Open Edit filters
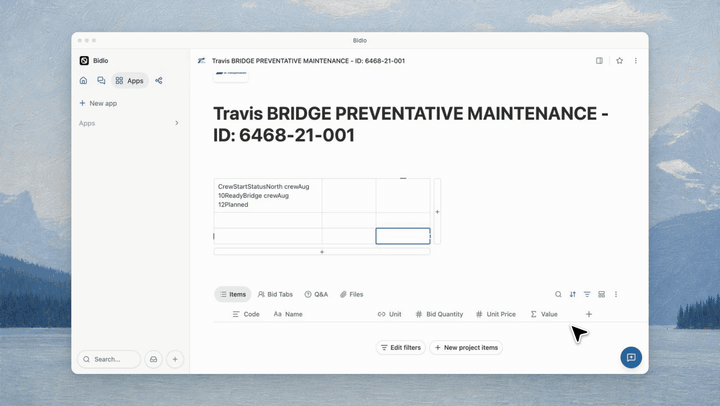This screenshot has width=720, height=406. [x=401, y=348]
